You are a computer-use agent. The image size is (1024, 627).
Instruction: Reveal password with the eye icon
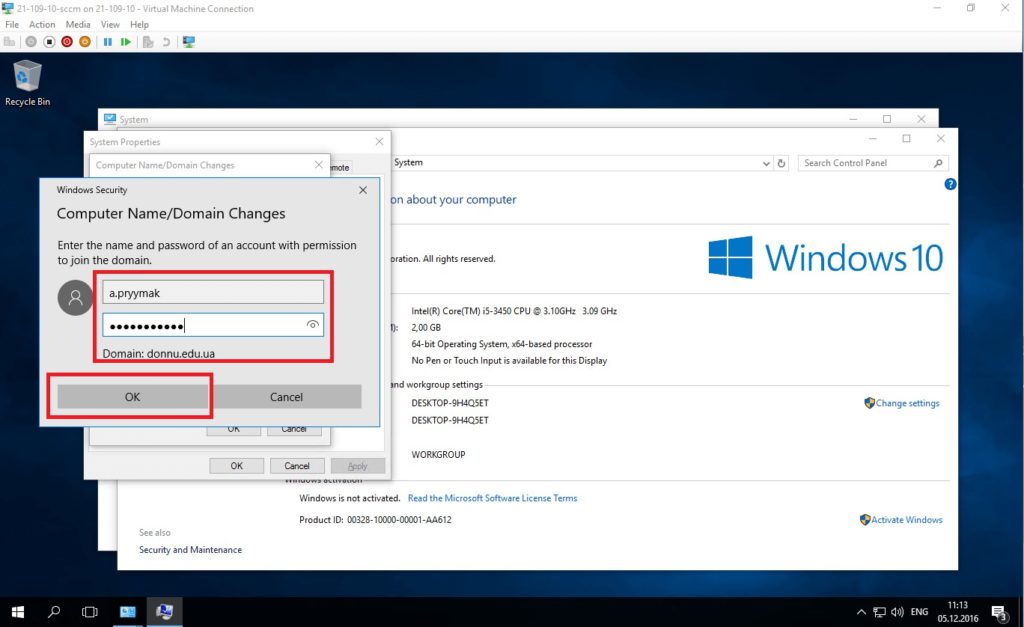tap(313, 325)
